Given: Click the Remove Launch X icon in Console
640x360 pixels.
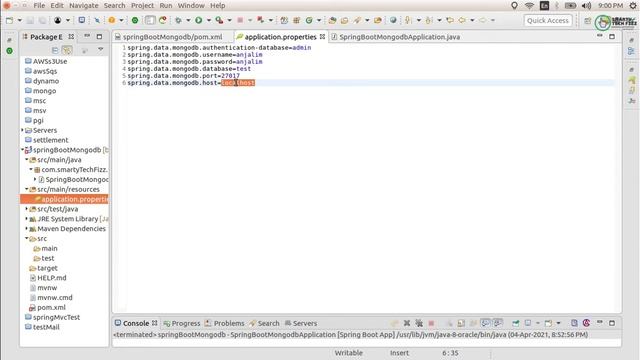Looking at the screenshot, I should pos(407,323).
